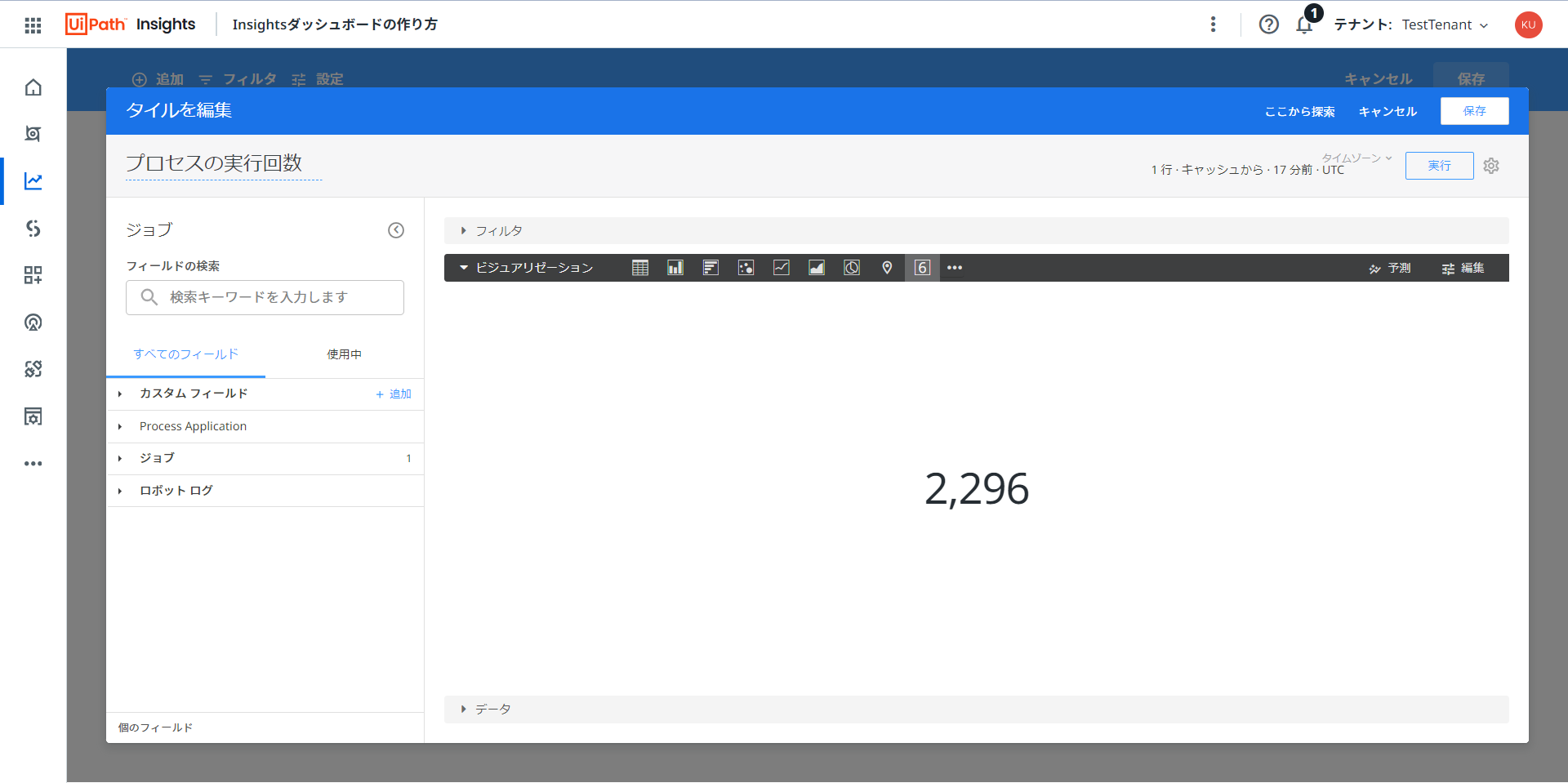Click キャンセル in tile editor header

click(x=1388, y=112)
